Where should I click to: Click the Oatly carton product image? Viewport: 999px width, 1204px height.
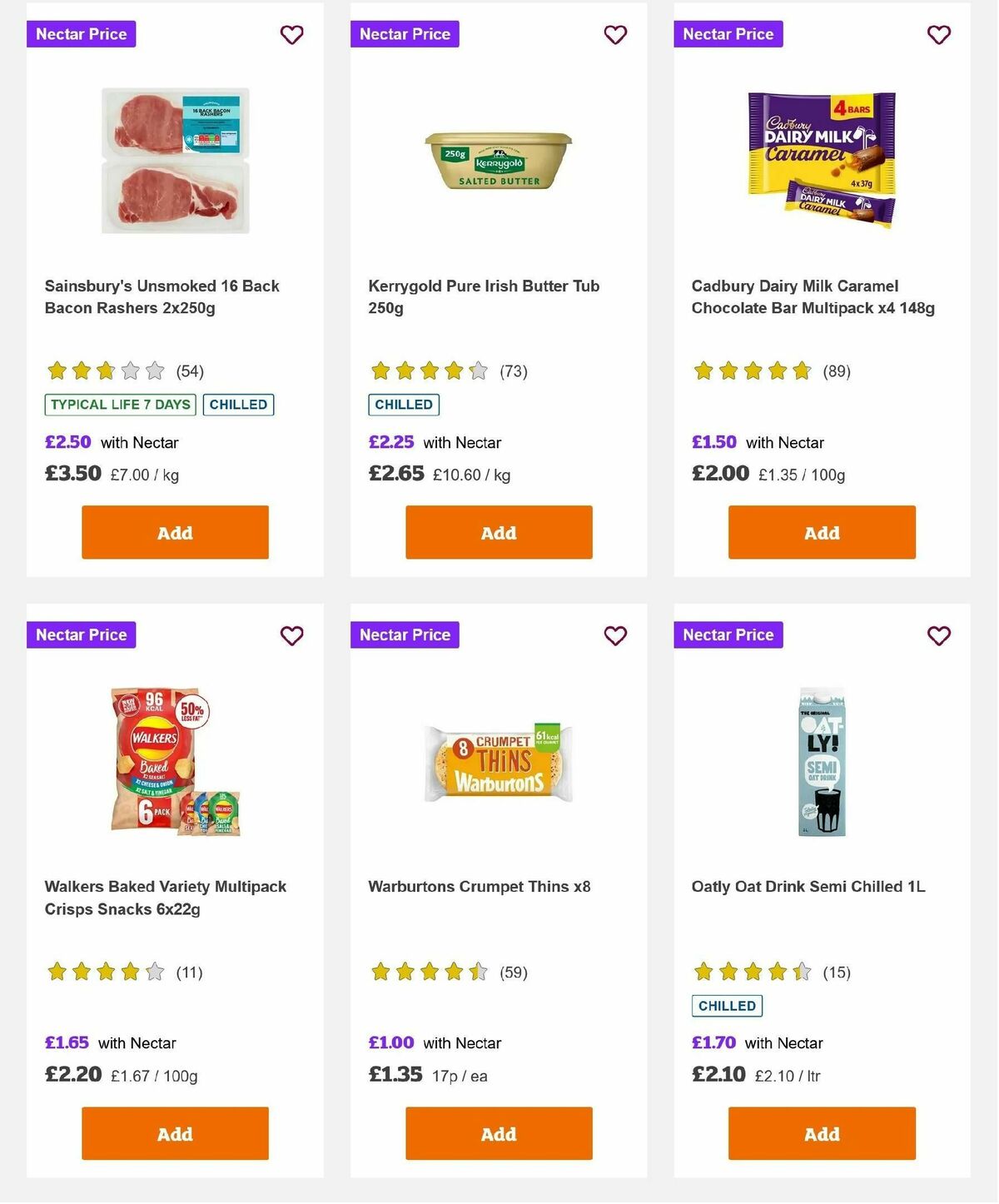click(x=820, y=759)
